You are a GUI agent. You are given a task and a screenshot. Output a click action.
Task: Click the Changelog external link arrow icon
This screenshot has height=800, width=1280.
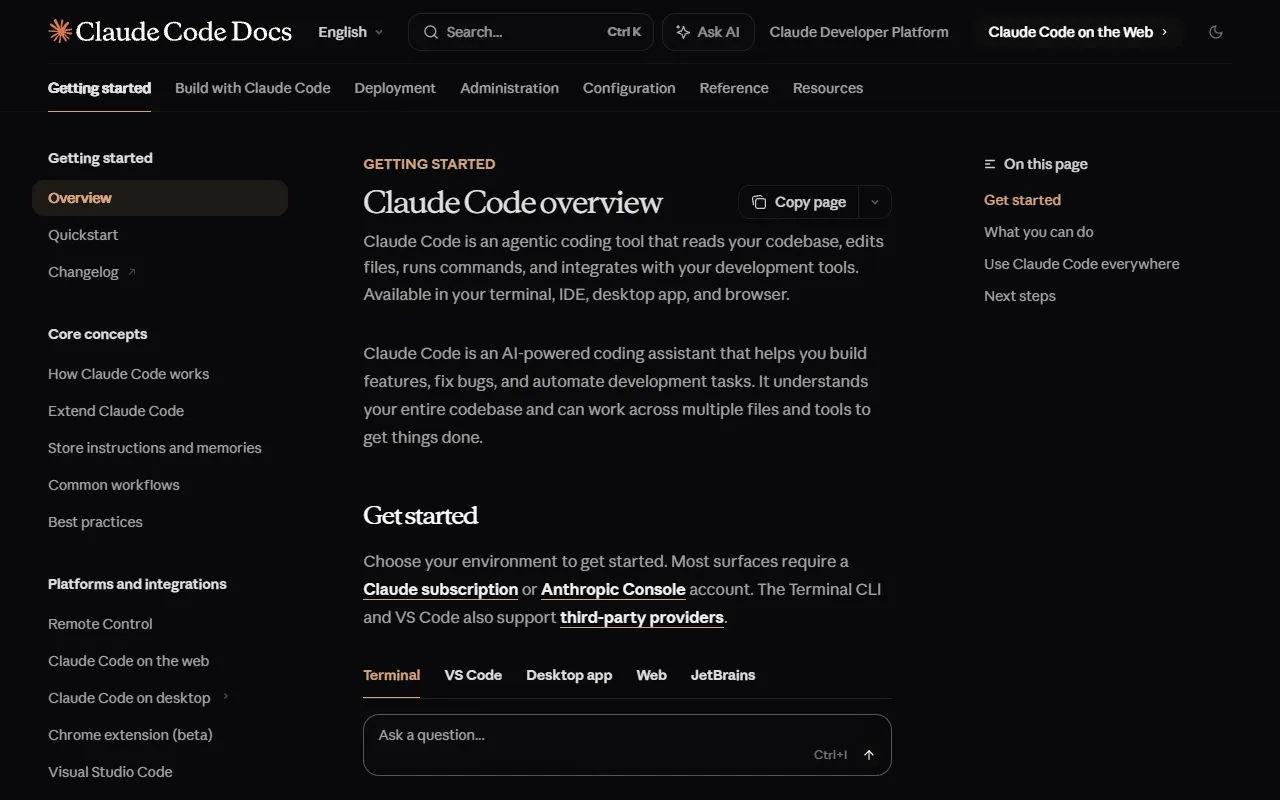[132, 272]
